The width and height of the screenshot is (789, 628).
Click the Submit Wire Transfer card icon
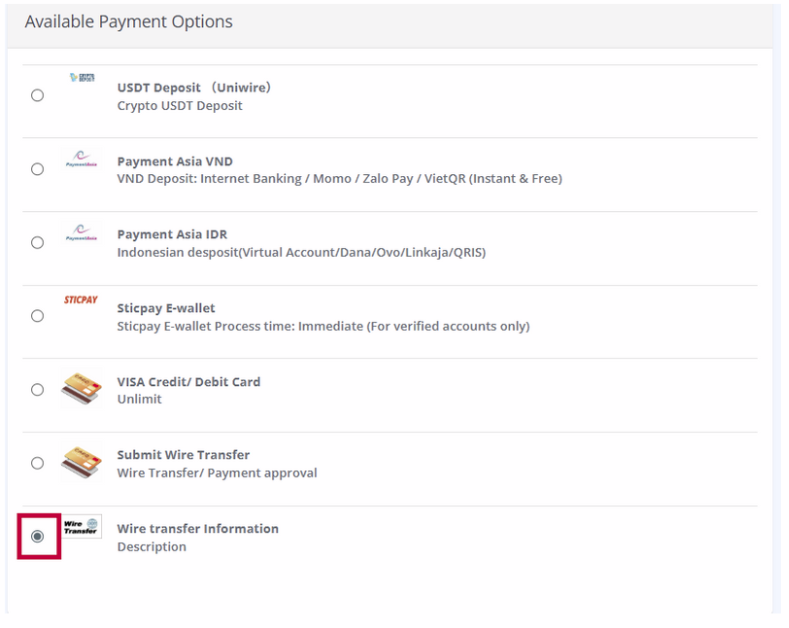coord(81,462)
